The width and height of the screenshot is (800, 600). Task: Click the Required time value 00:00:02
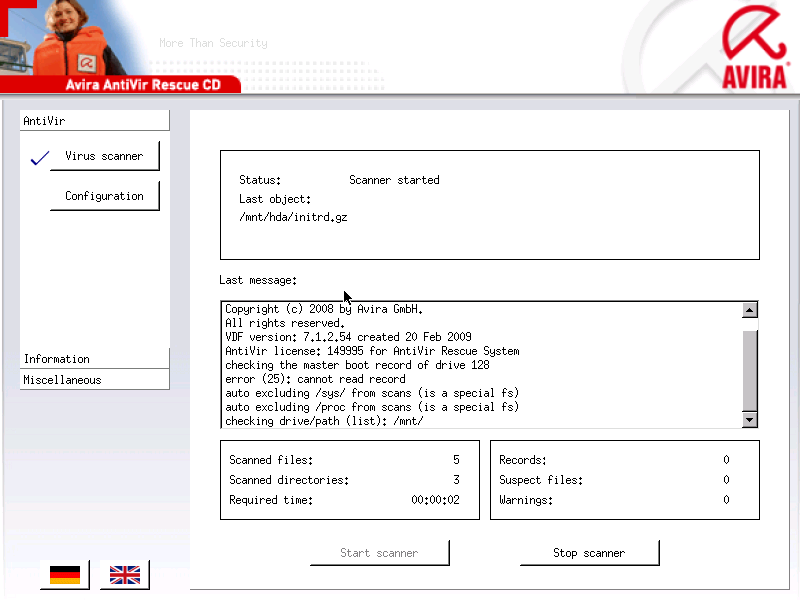pos(435,500)
